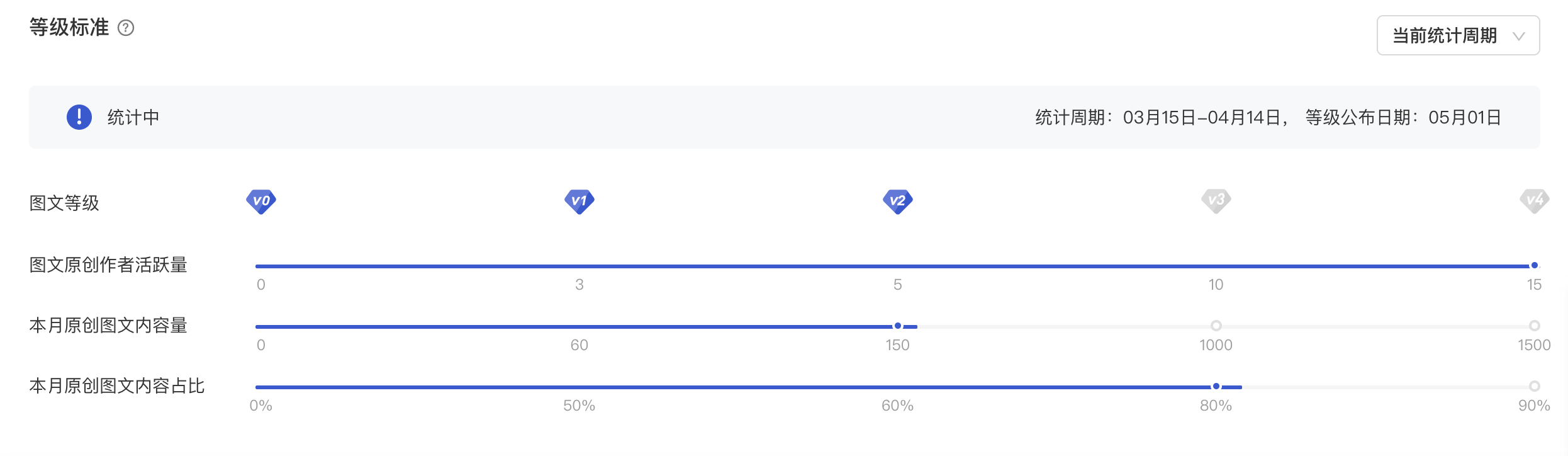Viewport: 1568px width, 456px height.
Task: Click the 活跃量 progress dot at 15
Action: click(1534, 265)
